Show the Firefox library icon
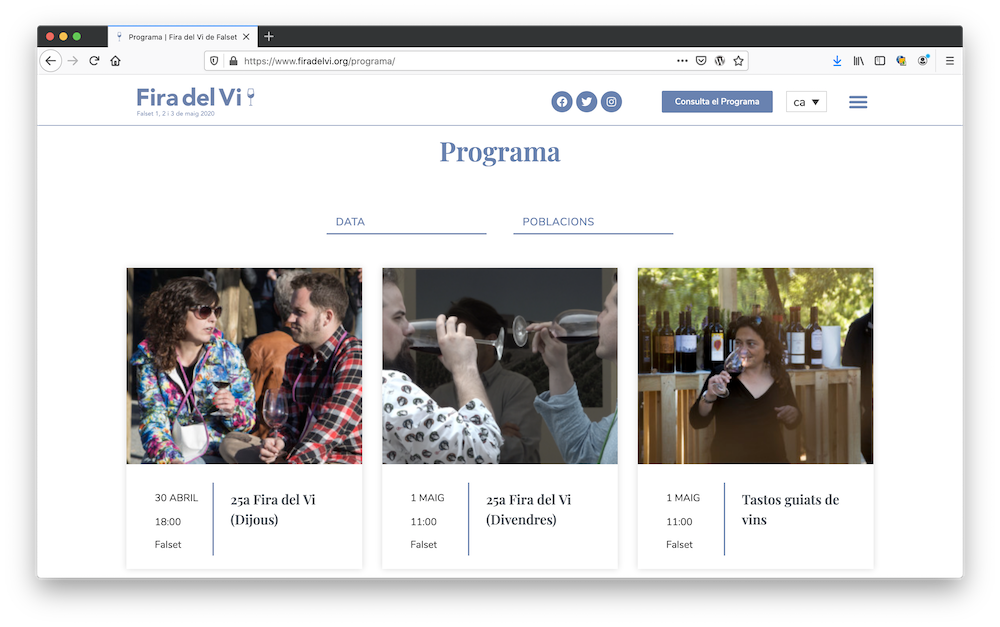Image resolution: width=1000 pixels, height=627 pixels. [858, 61]
